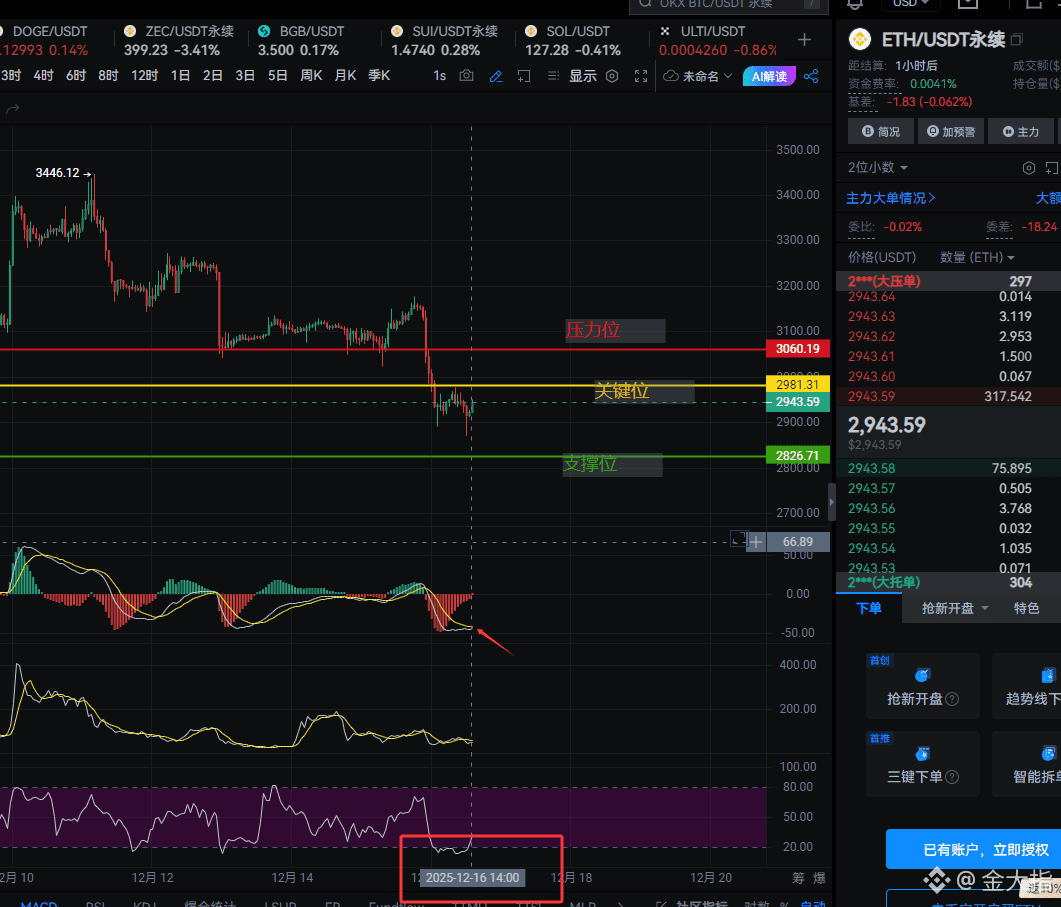The height and width of the screenshot is (907, 1061).
Task: Open the screenshot camera tool
Action: coord(466,76)
